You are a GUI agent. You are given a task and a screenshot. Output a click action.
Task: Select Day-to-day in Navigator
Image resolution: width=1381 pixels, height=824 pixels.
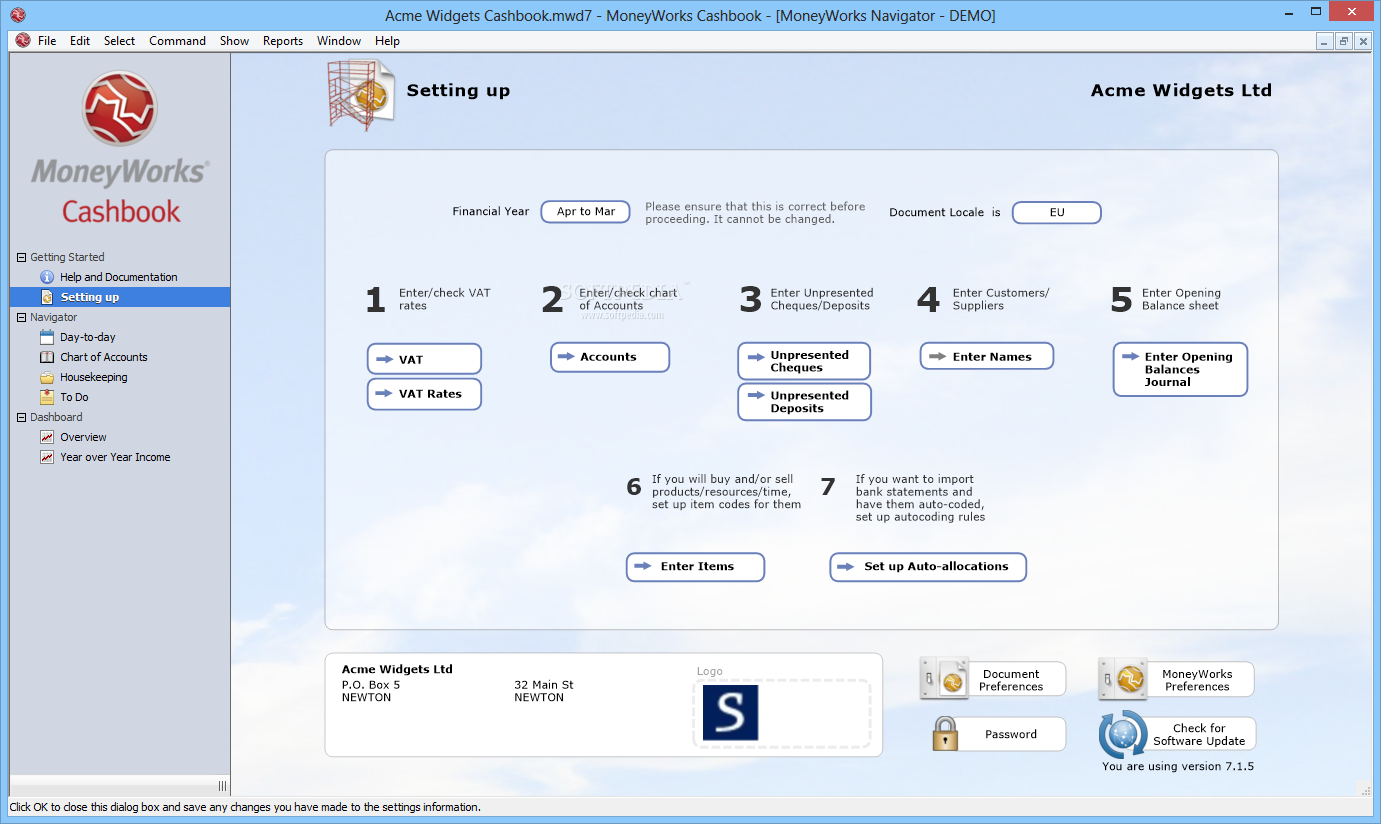point(88,337)
